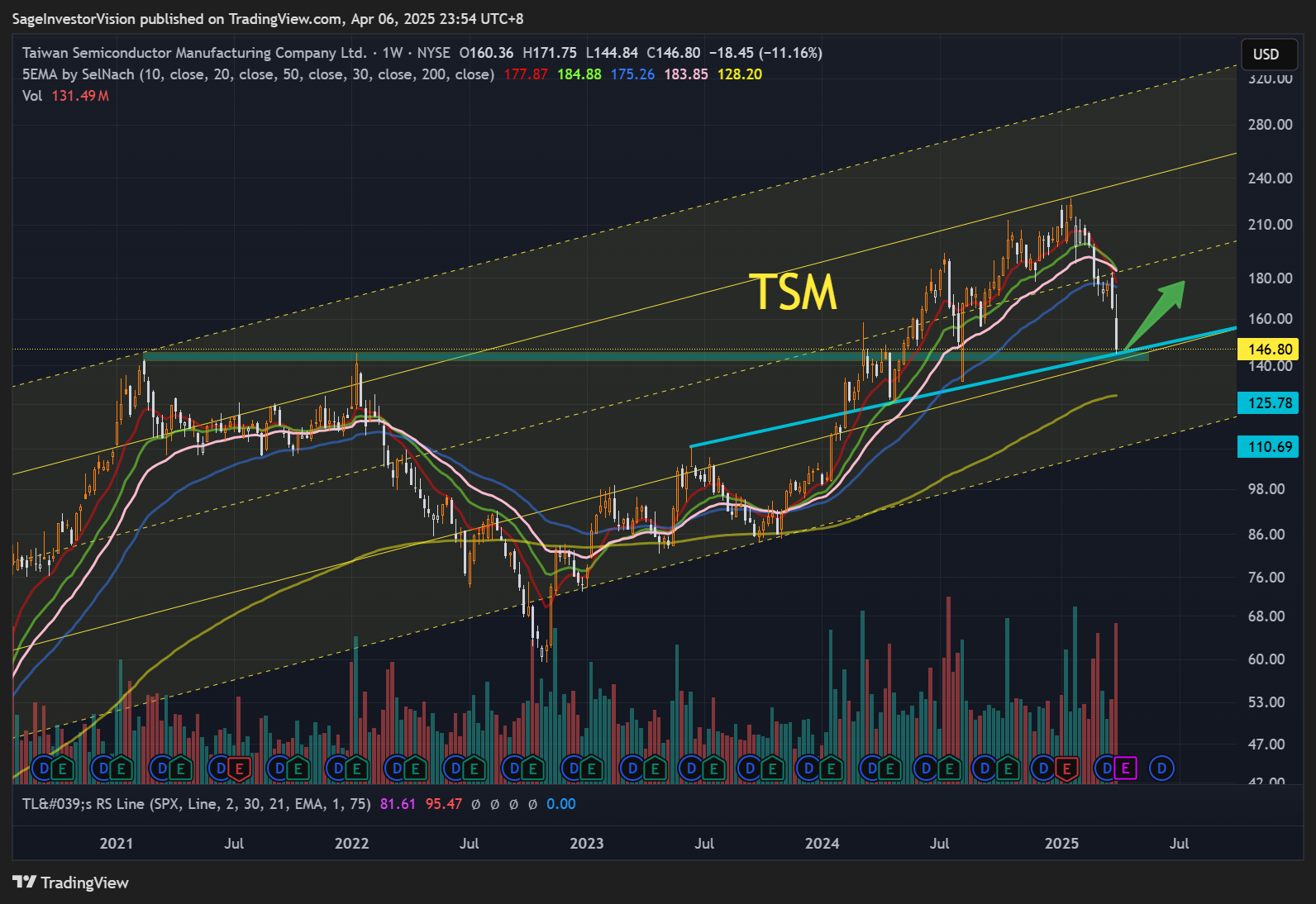Click the cyan 110.69 price label
This screenshot has width=1316, height=904.
1269,447
